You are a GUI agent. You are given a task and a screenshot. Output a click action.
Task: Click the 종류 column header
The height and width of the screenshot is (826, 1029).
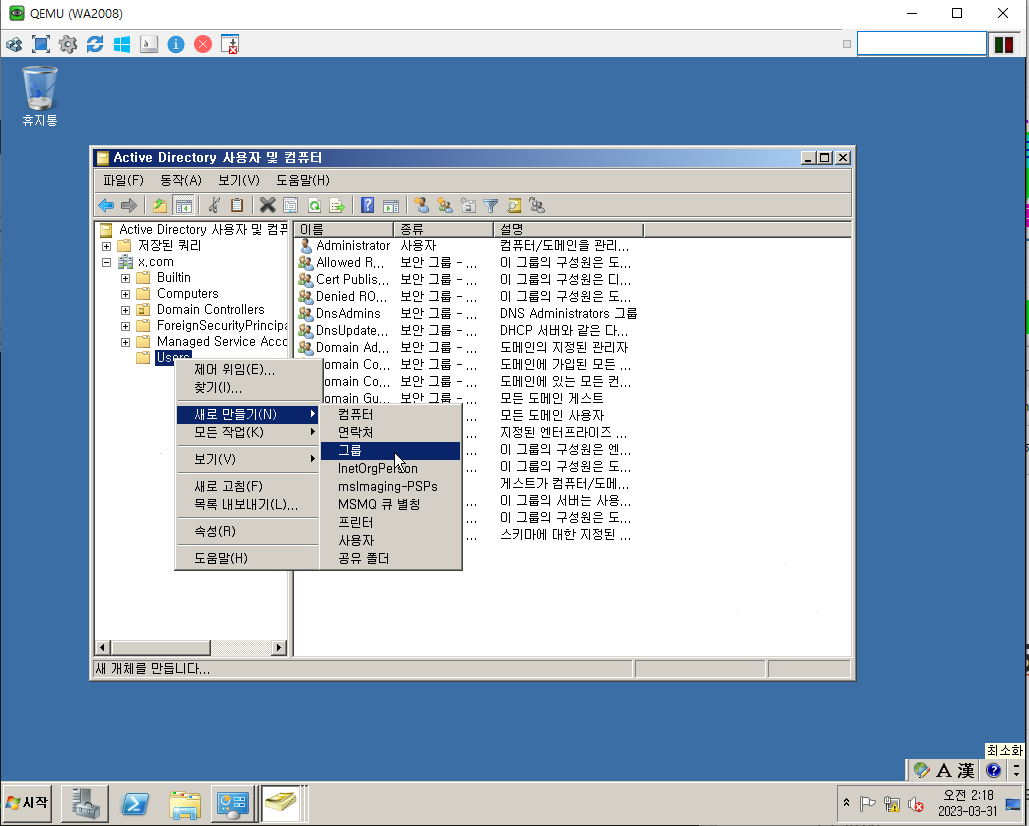coord(443,229)
